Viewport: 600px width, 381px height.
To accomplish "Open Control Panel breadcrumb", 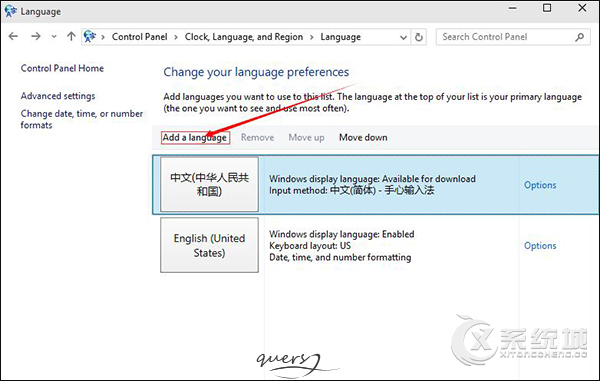I will (x=139, y=37).
